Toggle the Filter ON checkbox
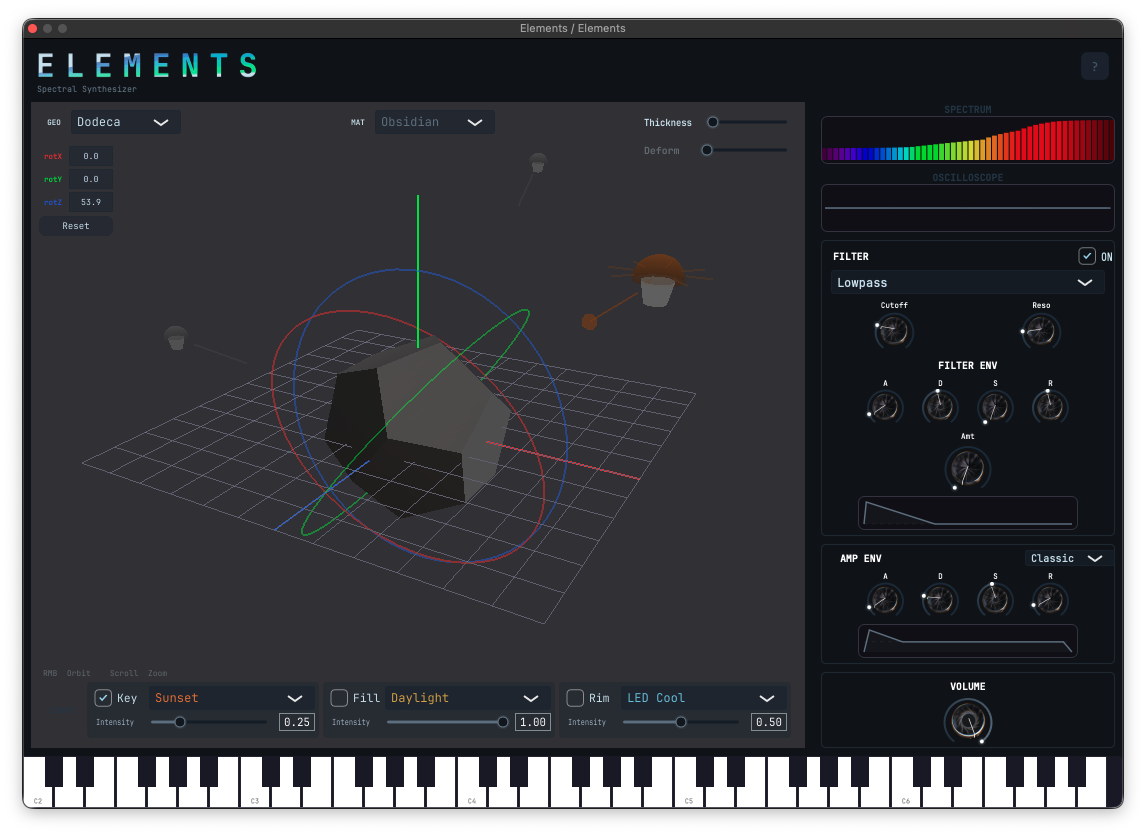 point(1086,255)
